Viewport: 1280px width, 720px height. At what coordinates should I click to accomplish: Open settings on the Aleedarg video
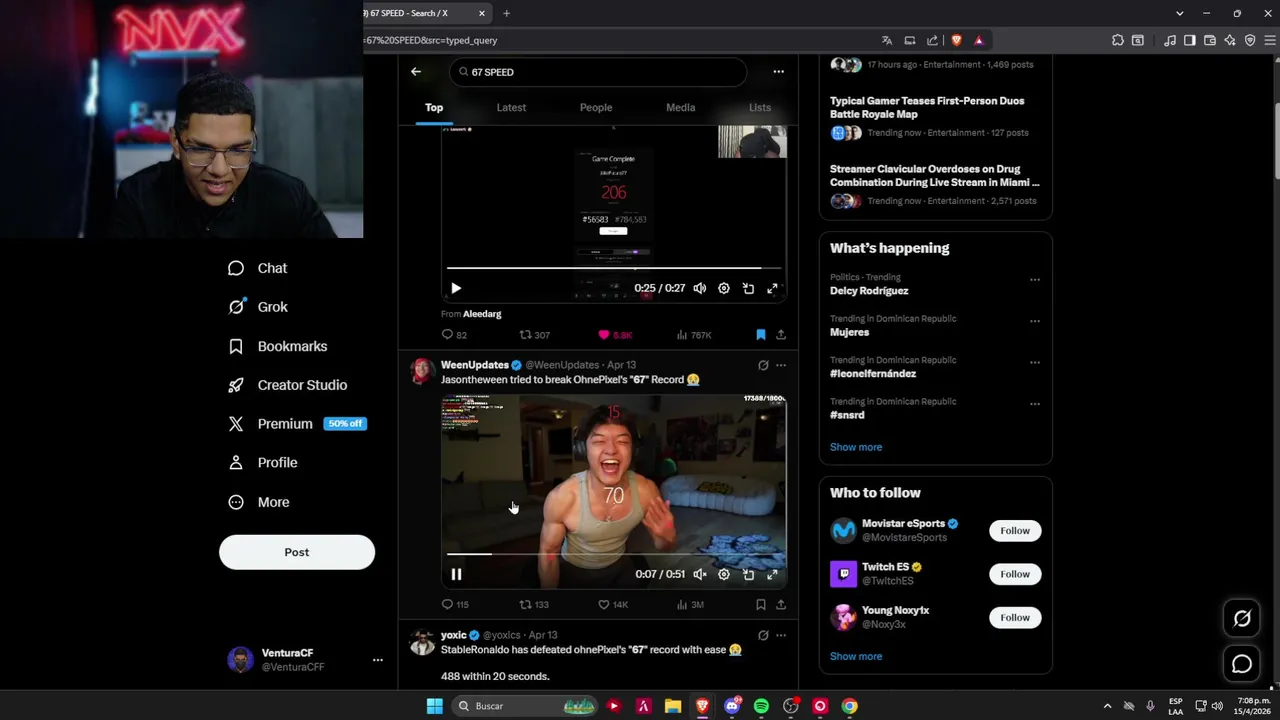click(x=724, y=288)
